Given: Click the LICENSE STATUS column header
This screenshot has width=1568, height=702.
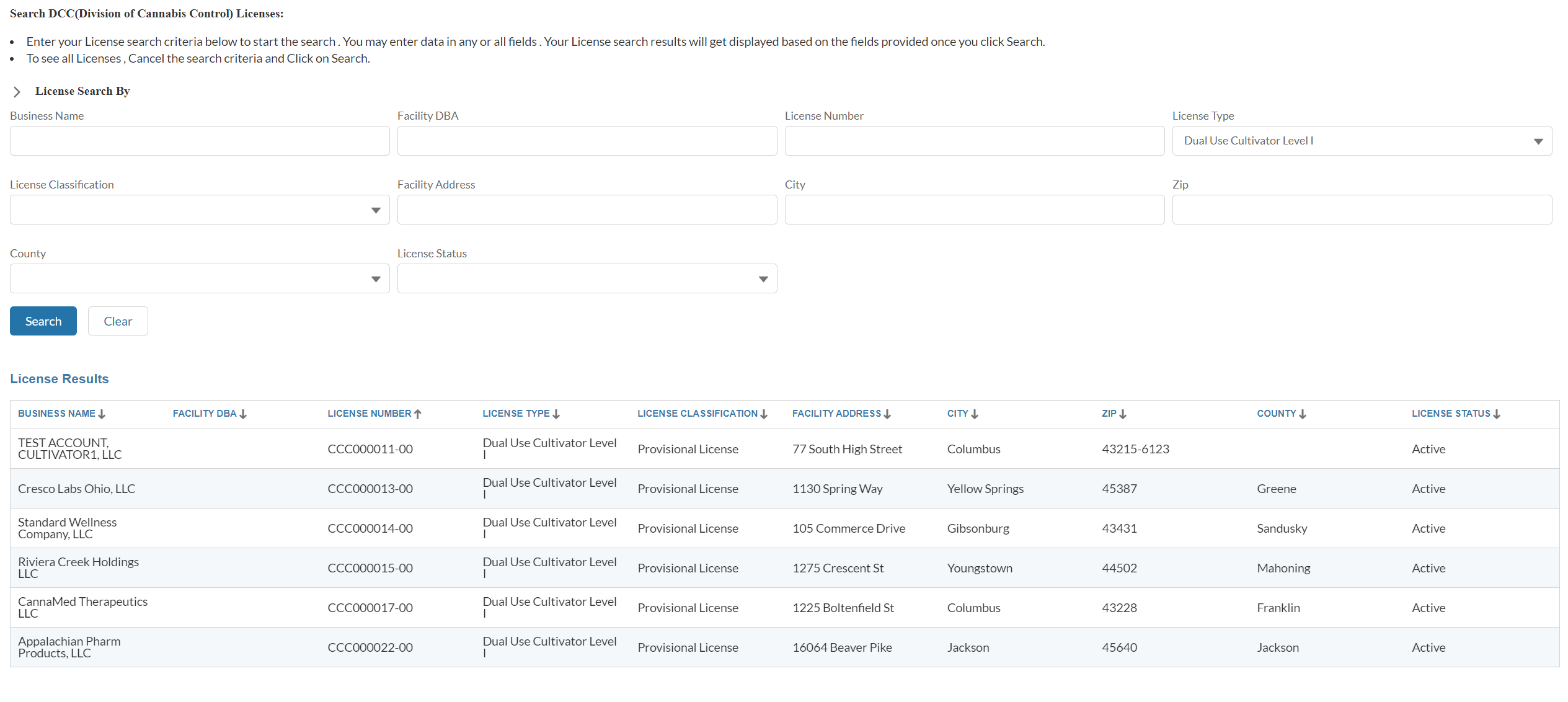Looking at the screenshot, I should pos(1451,414).
